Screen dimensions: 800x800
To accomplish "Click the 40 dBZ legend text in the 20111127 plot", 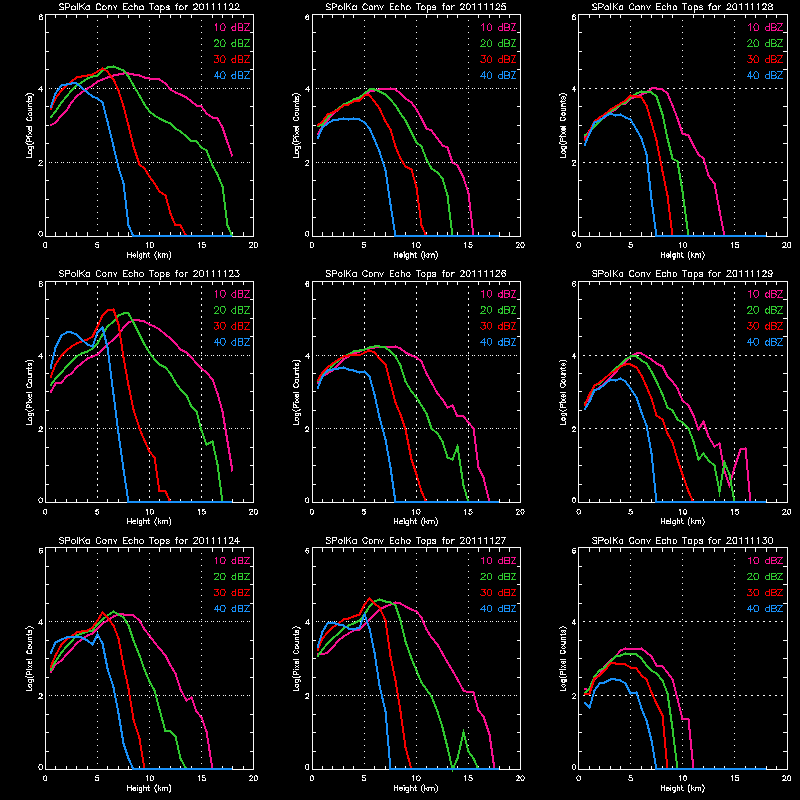I will tap(498, 609).
